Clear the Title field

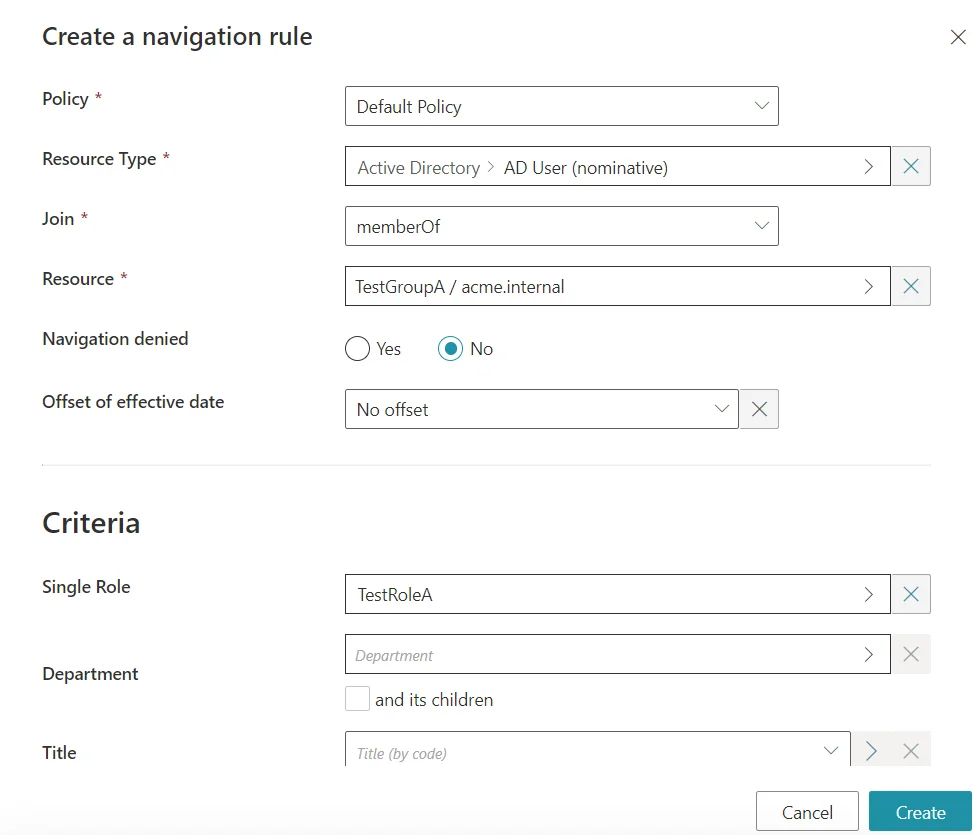coord(911,751)
